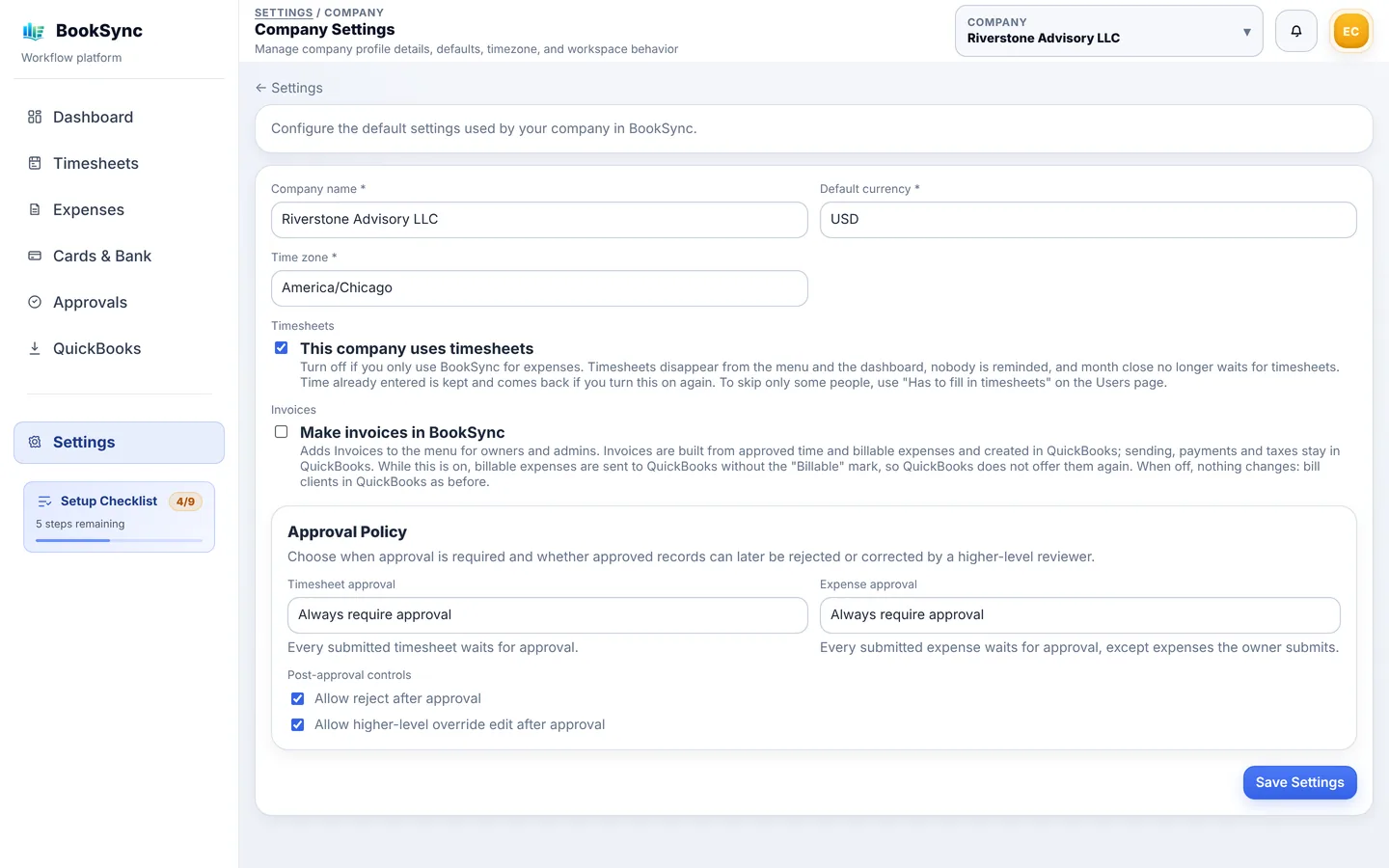This screenshot has width=1389, height=868.
Task: Open Approvals section
Action: coord(119,302)
